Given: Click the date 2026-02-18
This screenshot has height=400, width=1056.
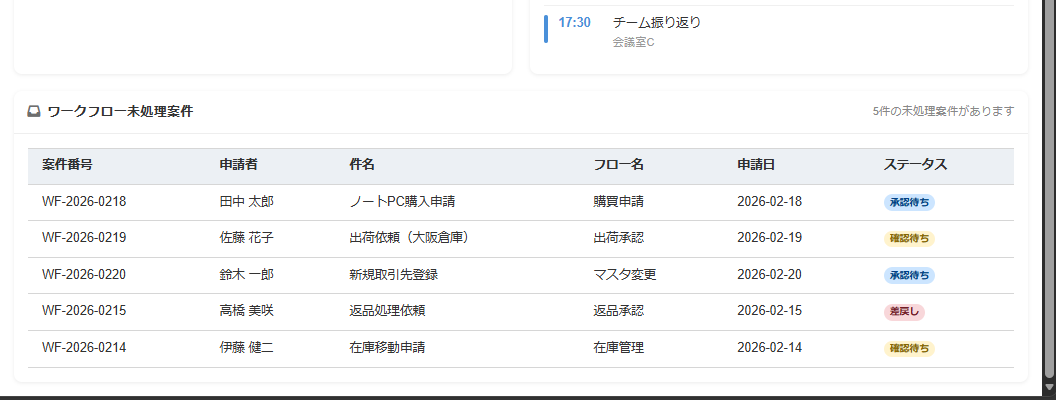Looking at the screenshot, I should (770, 202).
